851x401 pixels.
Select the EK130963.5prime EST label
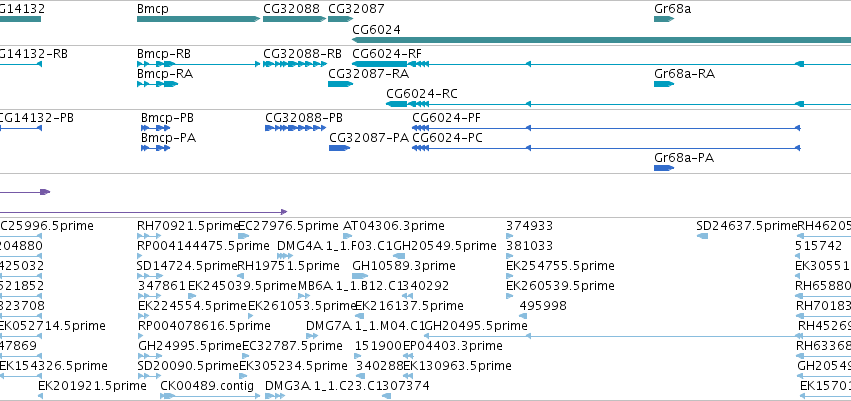click(458, 366)
